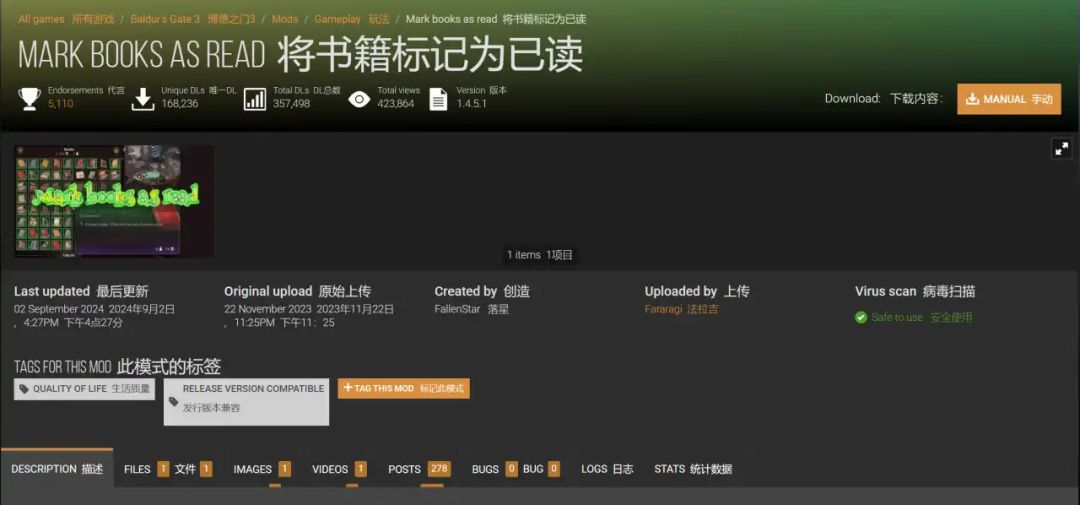Download the mod with the Manual button
The height and width of the screenshot is (505, 1080).
[x=1009, y=99]
